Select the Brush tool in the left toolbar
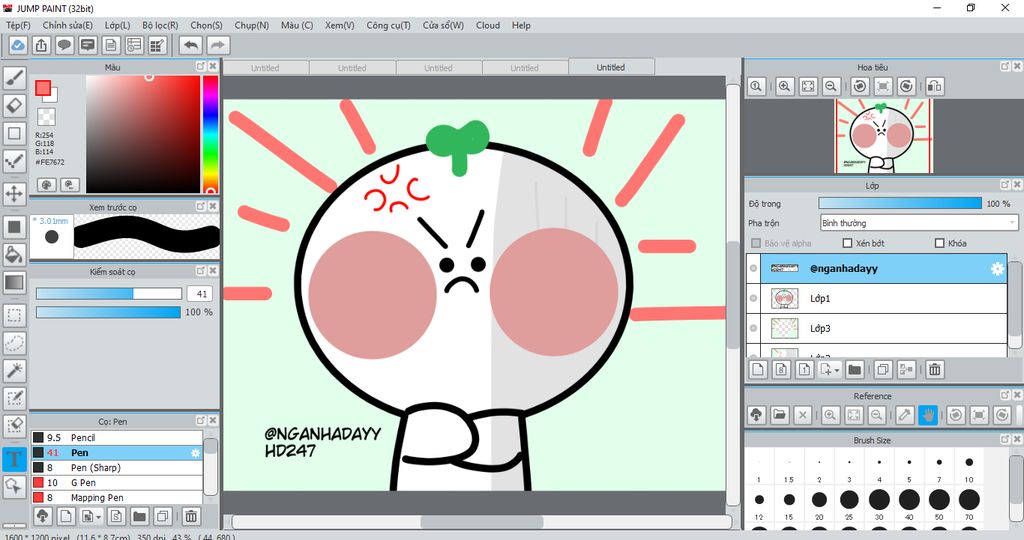 click(14, 78)
